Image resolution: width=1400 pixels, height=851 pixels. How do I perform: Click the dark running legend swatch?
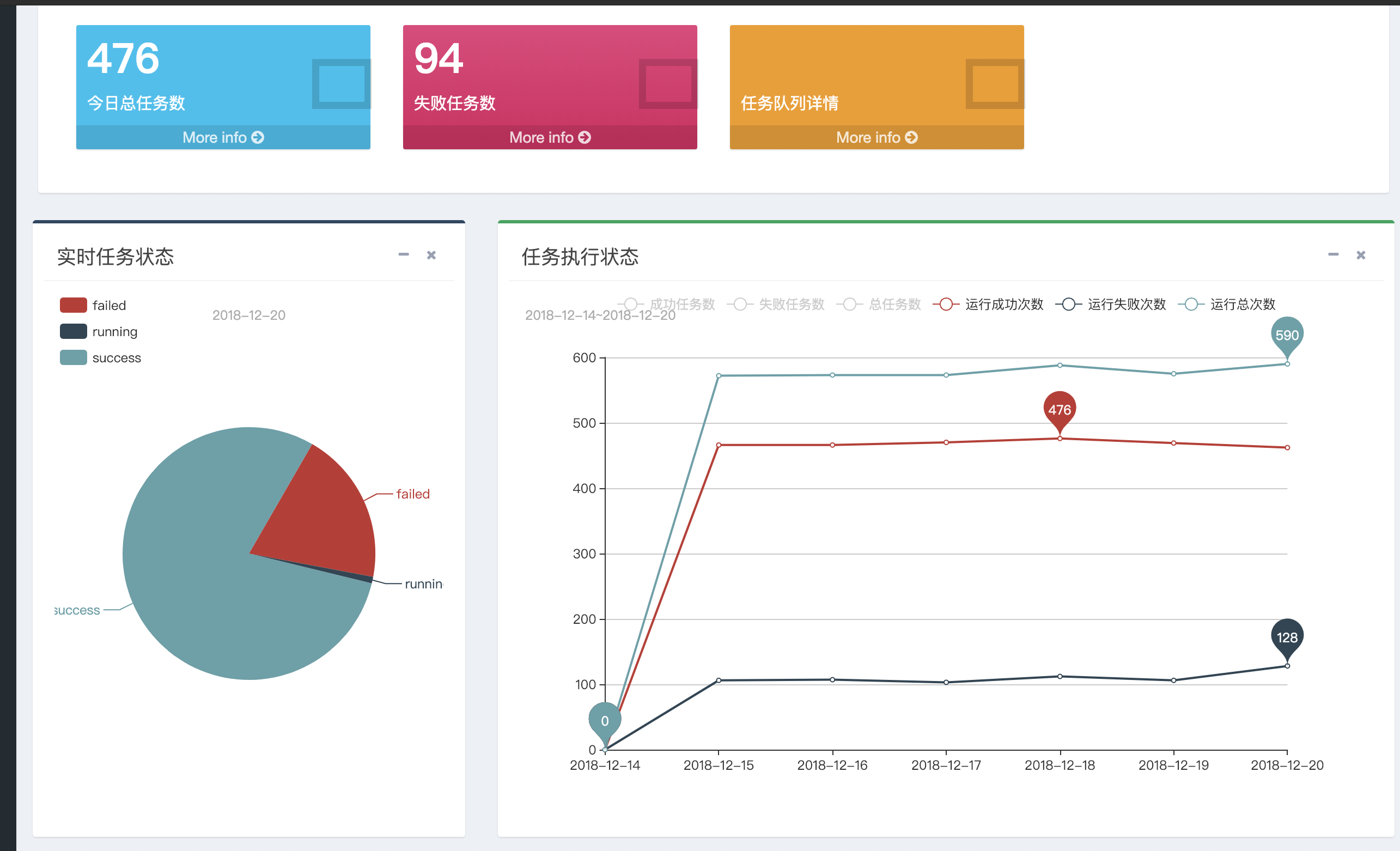74,331
